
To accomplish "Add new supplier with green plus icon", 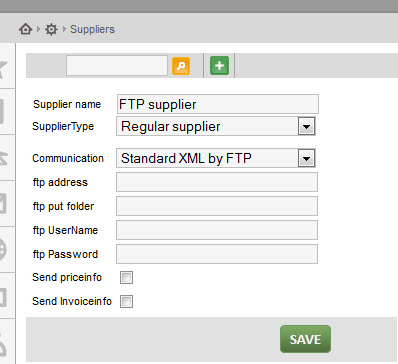I will (219, 65).
